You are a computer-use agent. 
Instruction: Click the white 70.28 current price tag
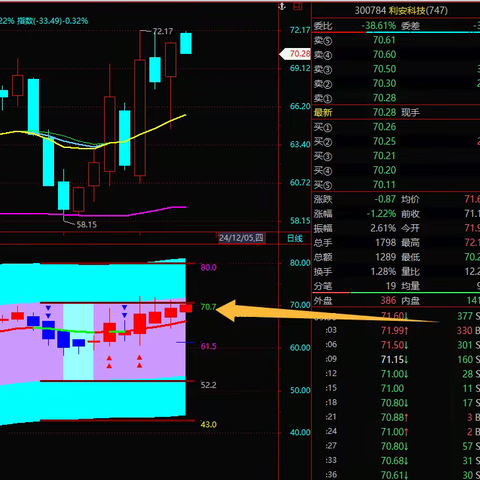295,54
